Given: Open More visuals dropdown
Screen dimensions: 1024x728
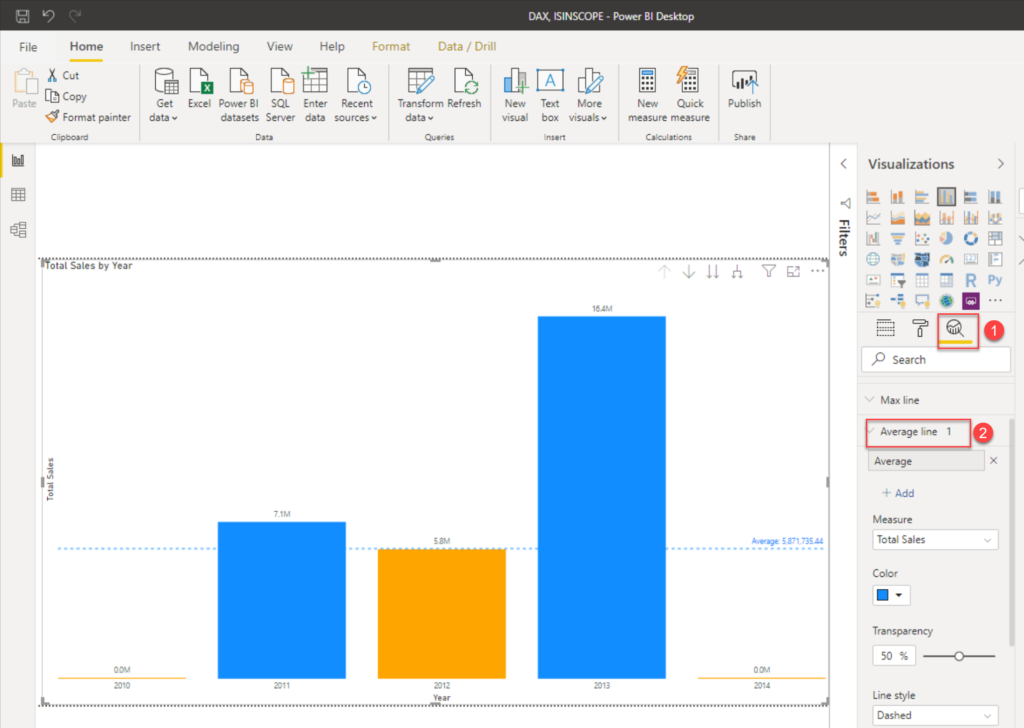Looking at the screenshot, I should [x=588, y=95].
